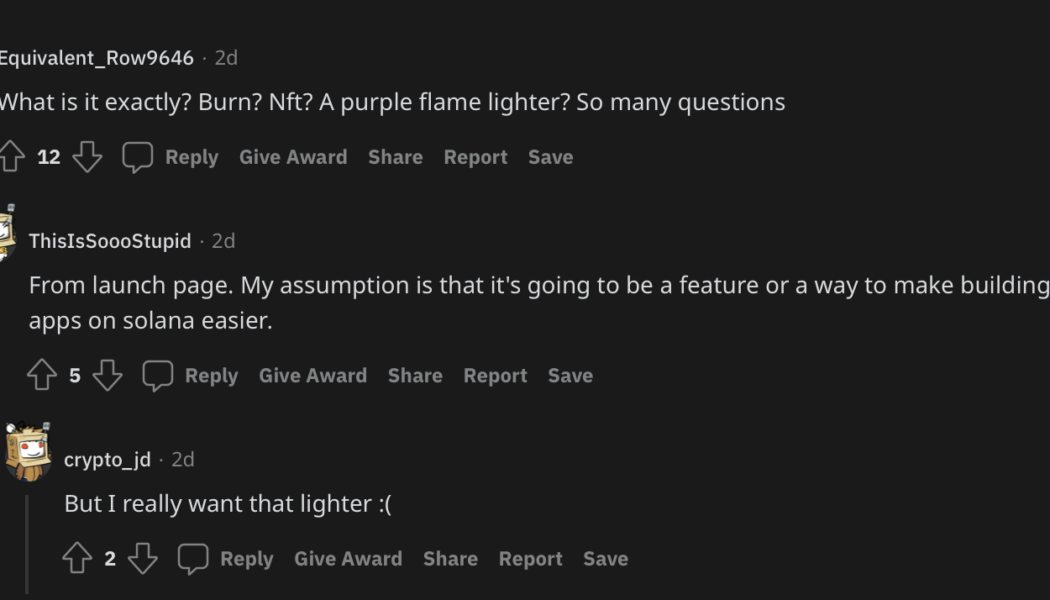
Task: Visit crypto_jd's profile via username
Action: [x=107, y=460]
